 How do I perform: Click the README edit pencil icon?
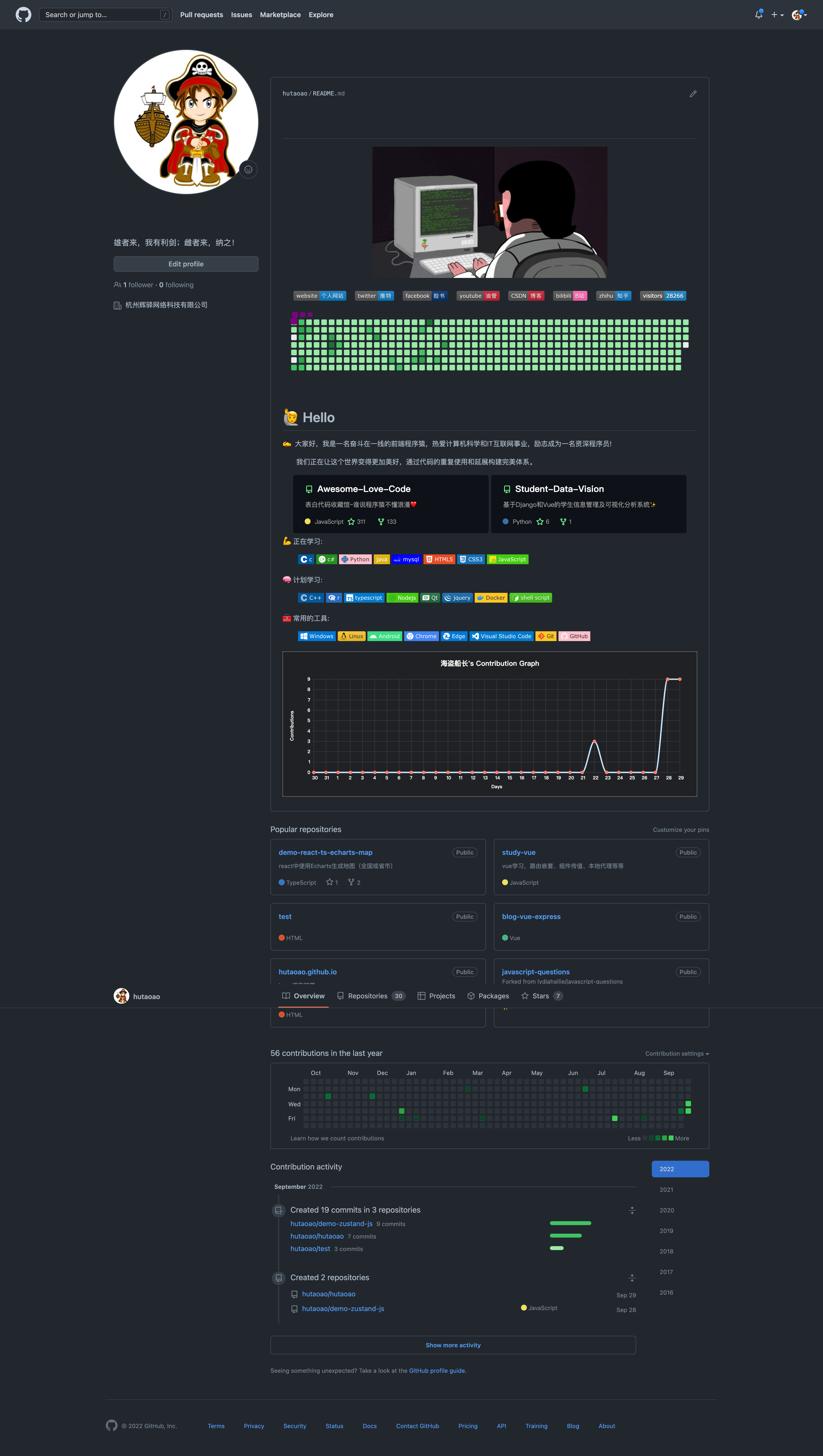[693, 94]
